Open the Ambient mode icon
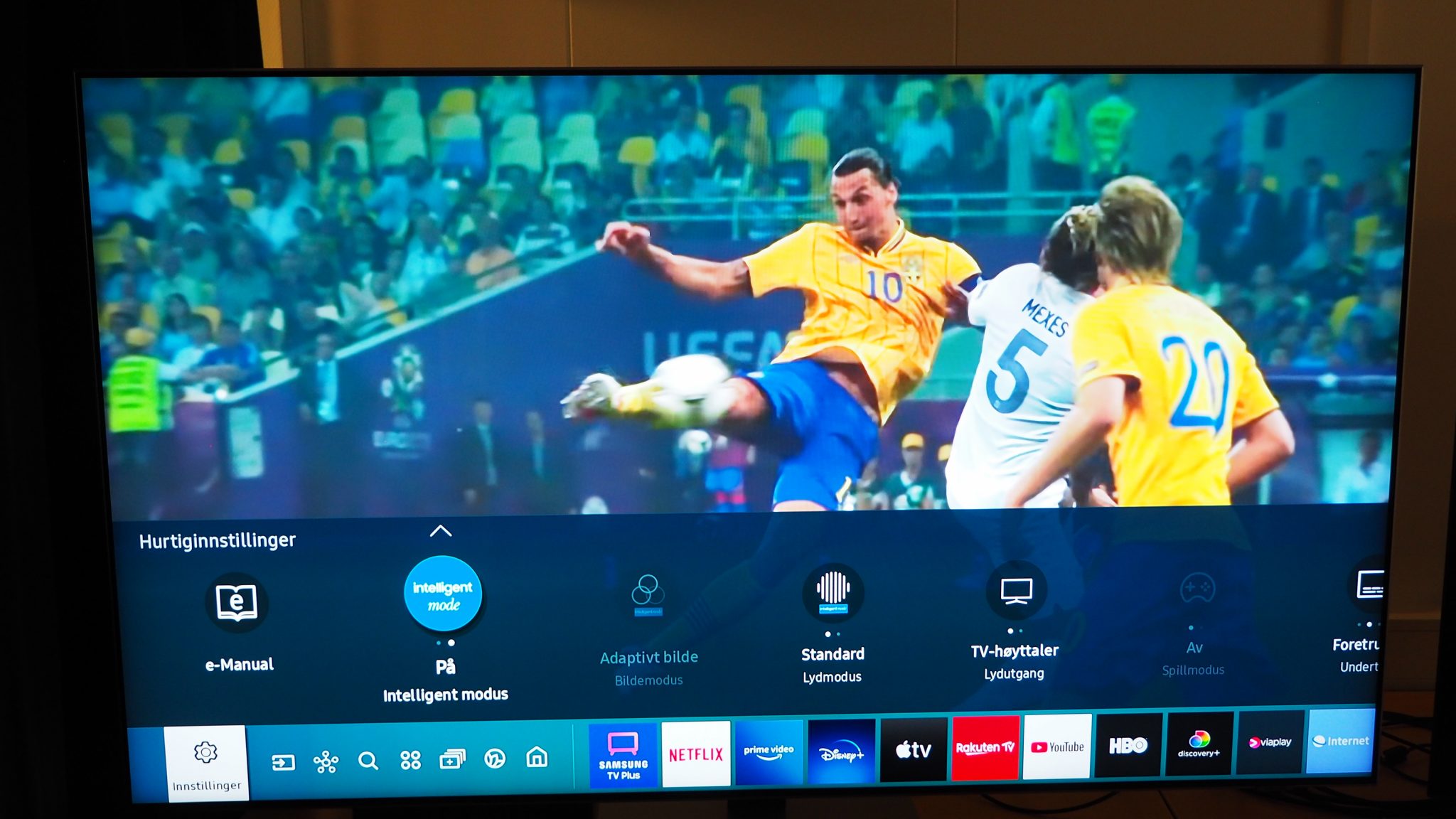The image size is (1456, 819). [495, 759]
